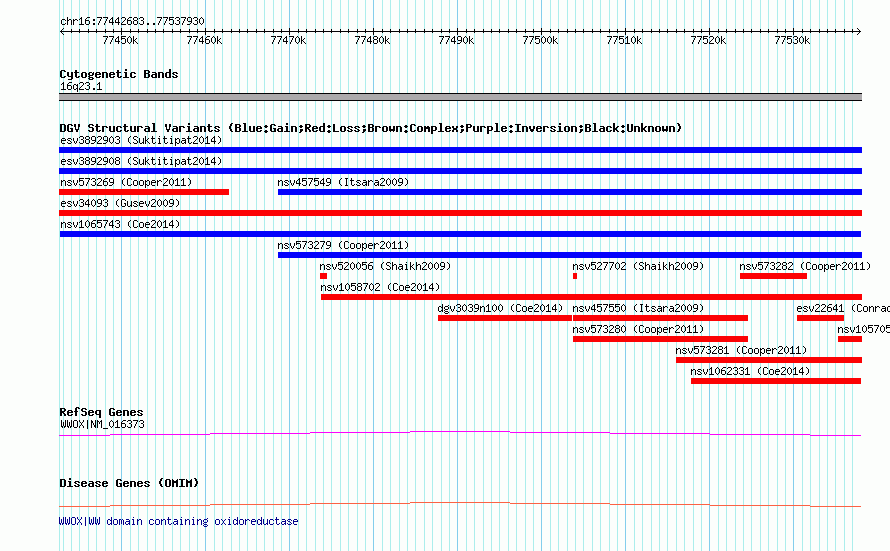This screenshot has height=551, width=890.
Task: Select the esv34093 red loss bar
Action: click(460, 213)
